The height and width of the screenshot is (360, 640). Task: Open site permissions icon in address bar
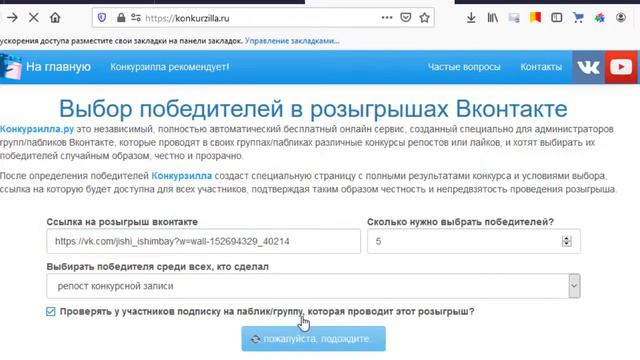click(136, 18)
